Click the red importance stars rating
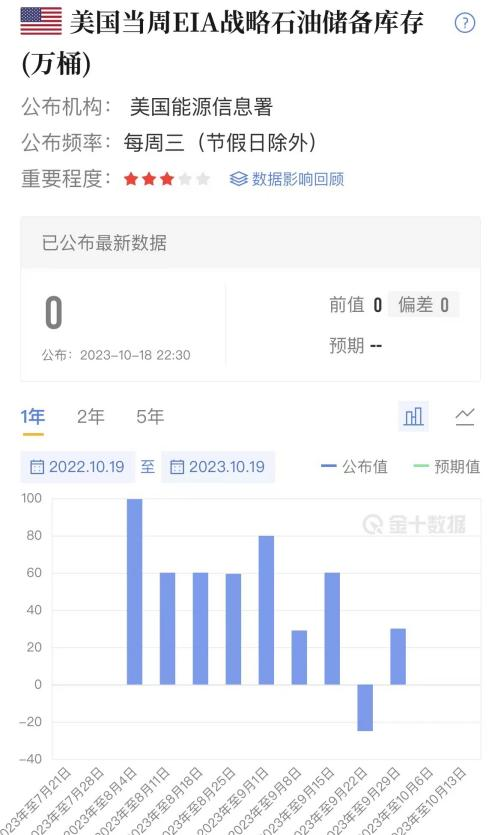This screenshot has width=501, height=835. [x=167, y=179]
